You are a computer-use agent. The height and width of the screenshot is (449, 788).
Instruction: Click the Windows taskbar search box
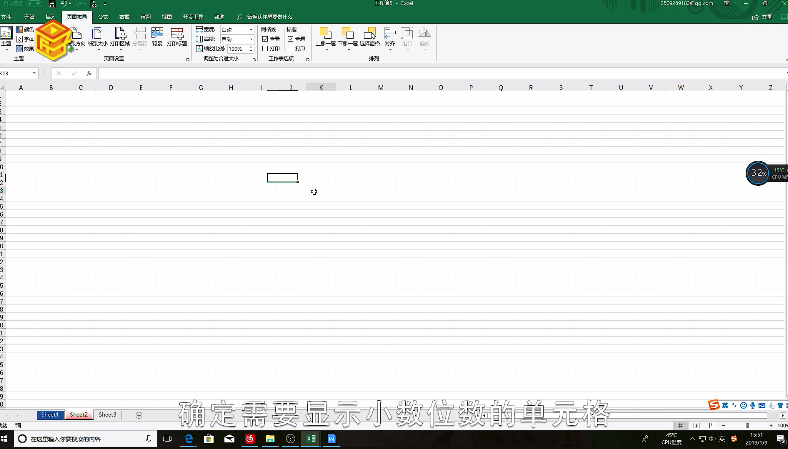pos(70,439)
